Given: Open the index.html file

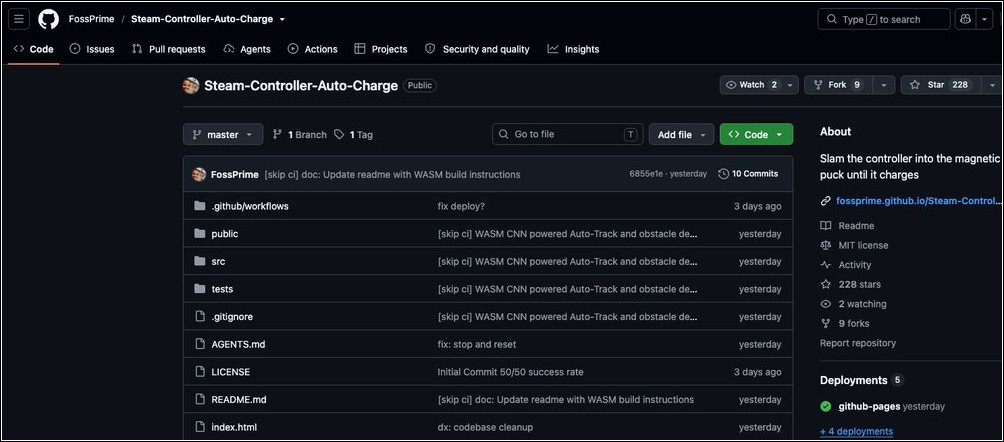Looking at the screenshot, I should click(234, 427).
